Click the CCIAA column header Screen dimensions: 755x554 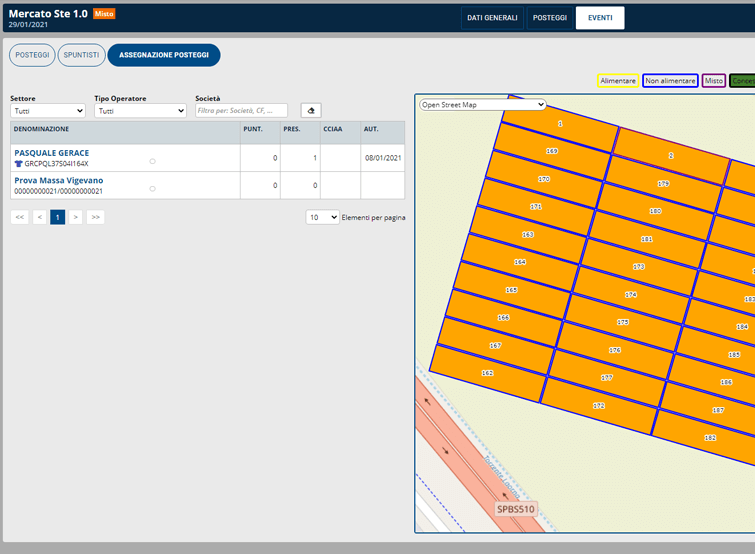[340, 132]
